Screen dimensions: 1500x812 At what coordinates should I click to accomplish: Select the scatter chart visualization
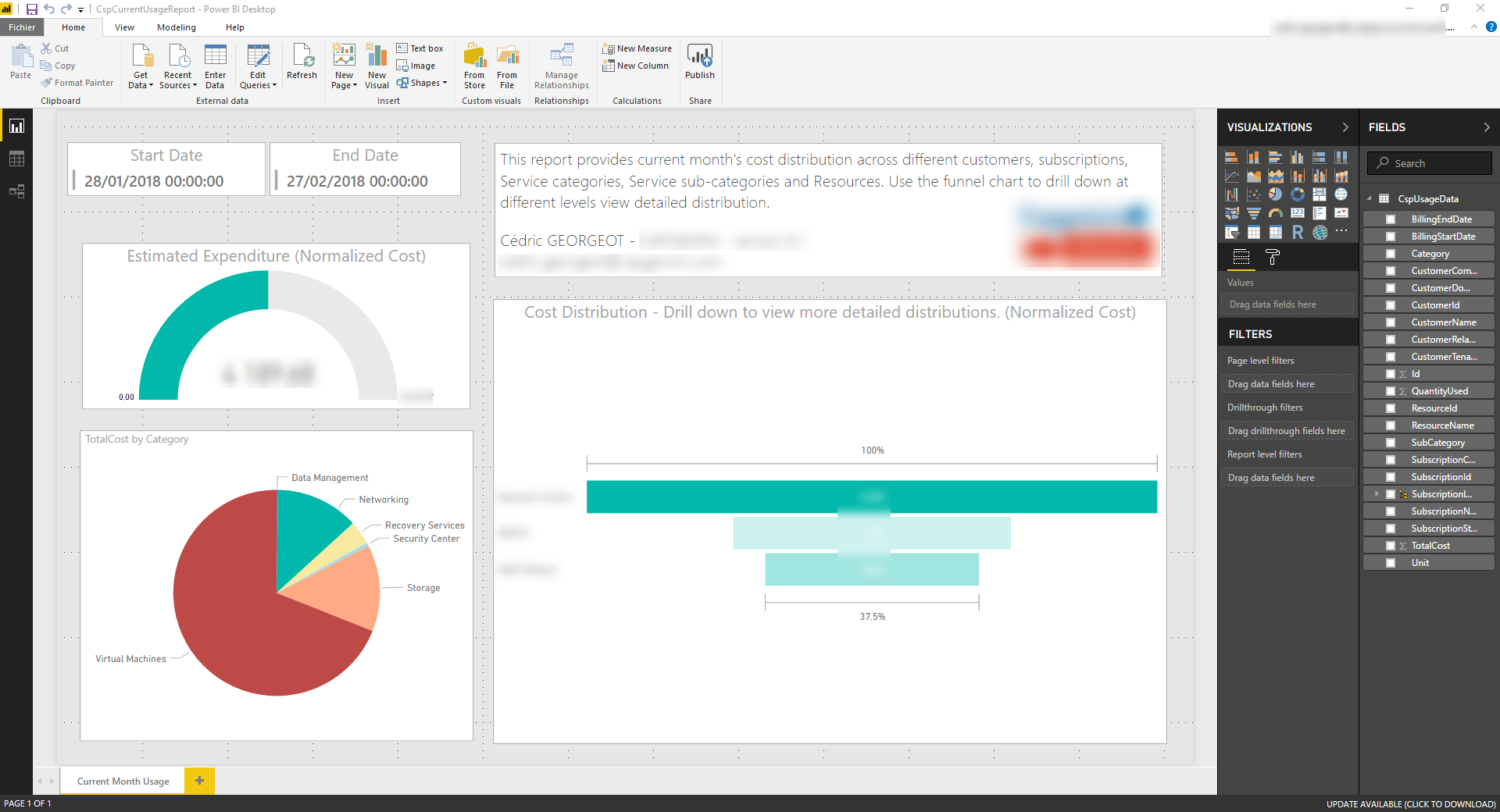(1253, 194)
